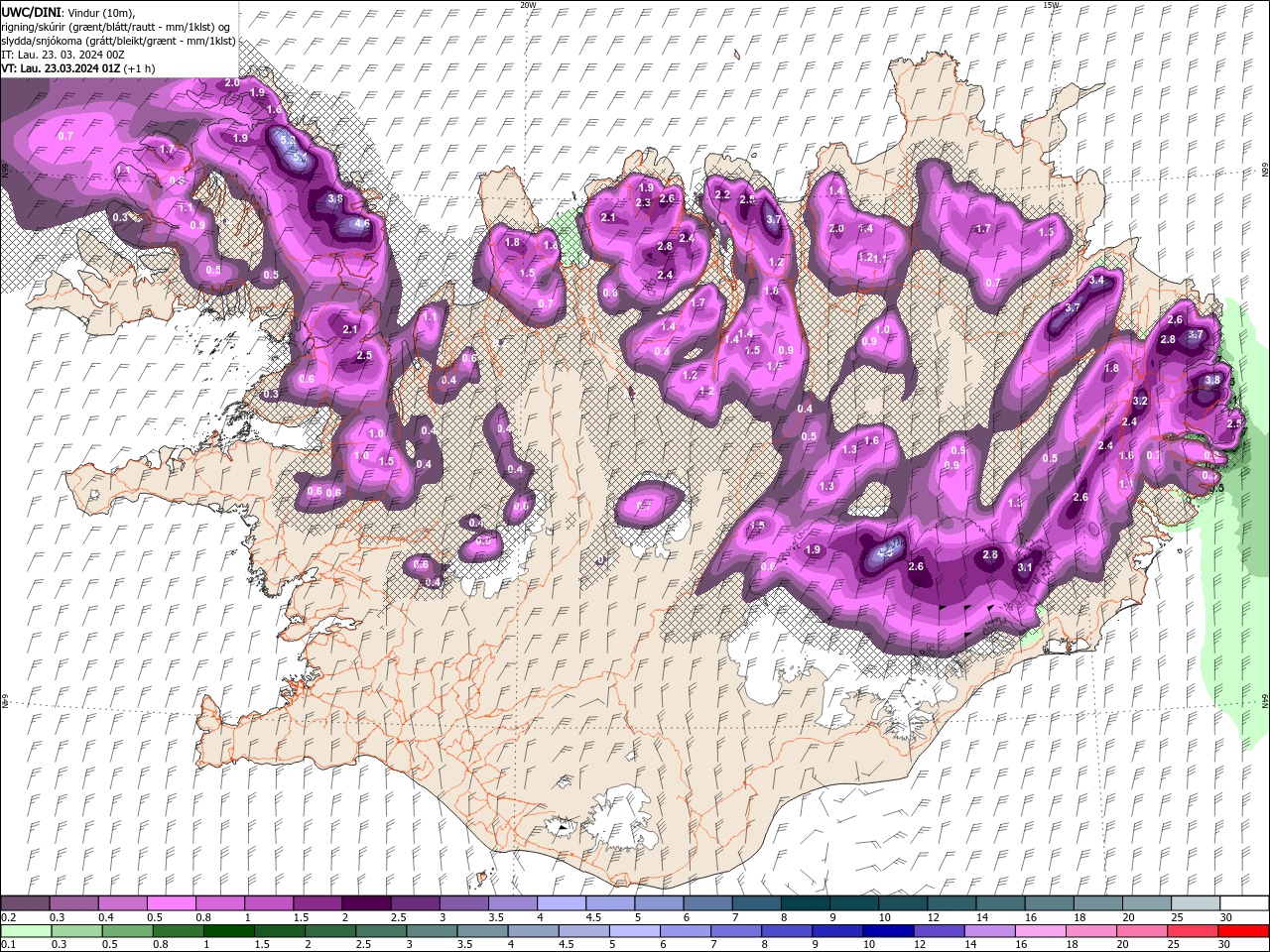Select the lower legend swatch between 14 and 16
Screen dimensions: 1270x952
[990, 931]
